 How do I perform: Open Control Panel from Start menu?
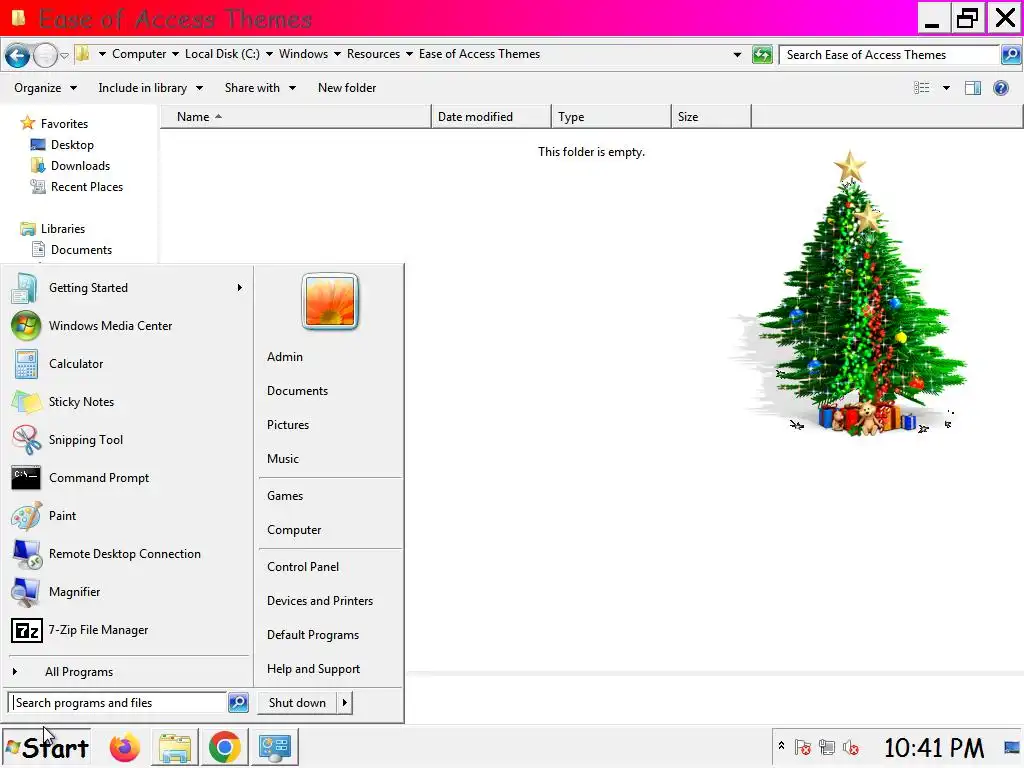[x=303, y=567]
